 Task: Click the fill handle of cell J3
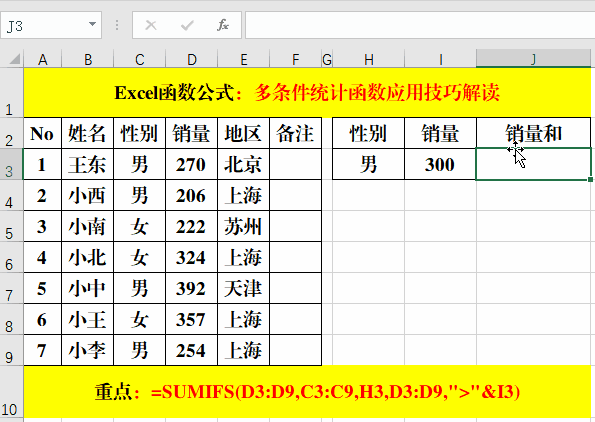tap(590, 180)
